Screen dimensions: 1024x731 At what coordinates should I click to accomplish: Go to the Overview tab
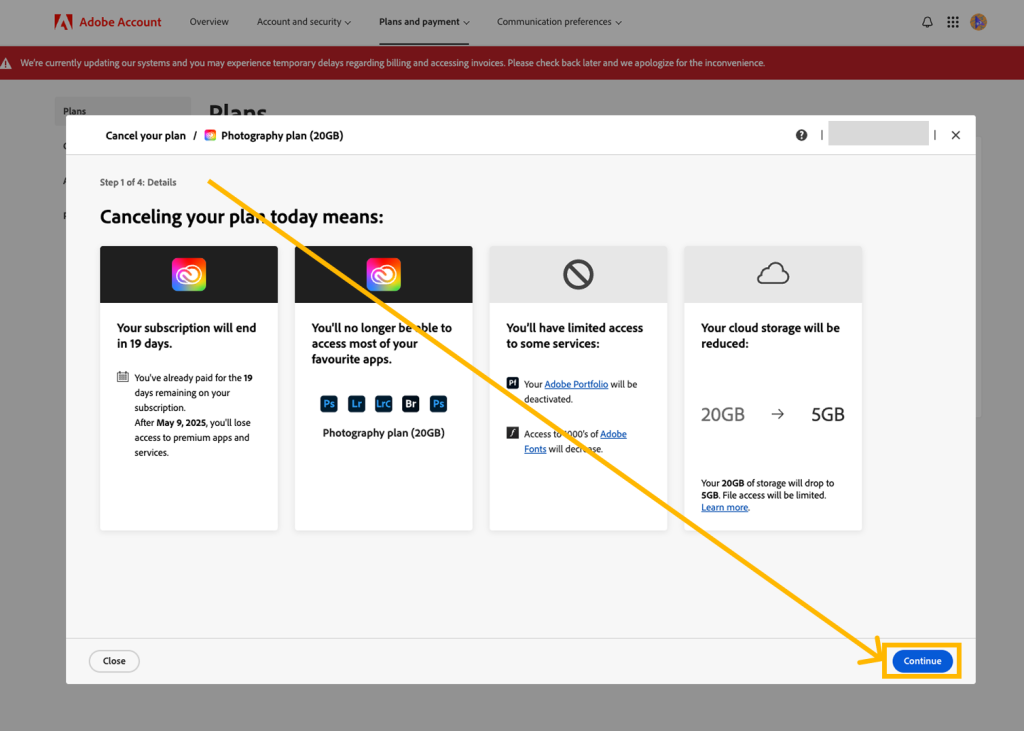209,22
